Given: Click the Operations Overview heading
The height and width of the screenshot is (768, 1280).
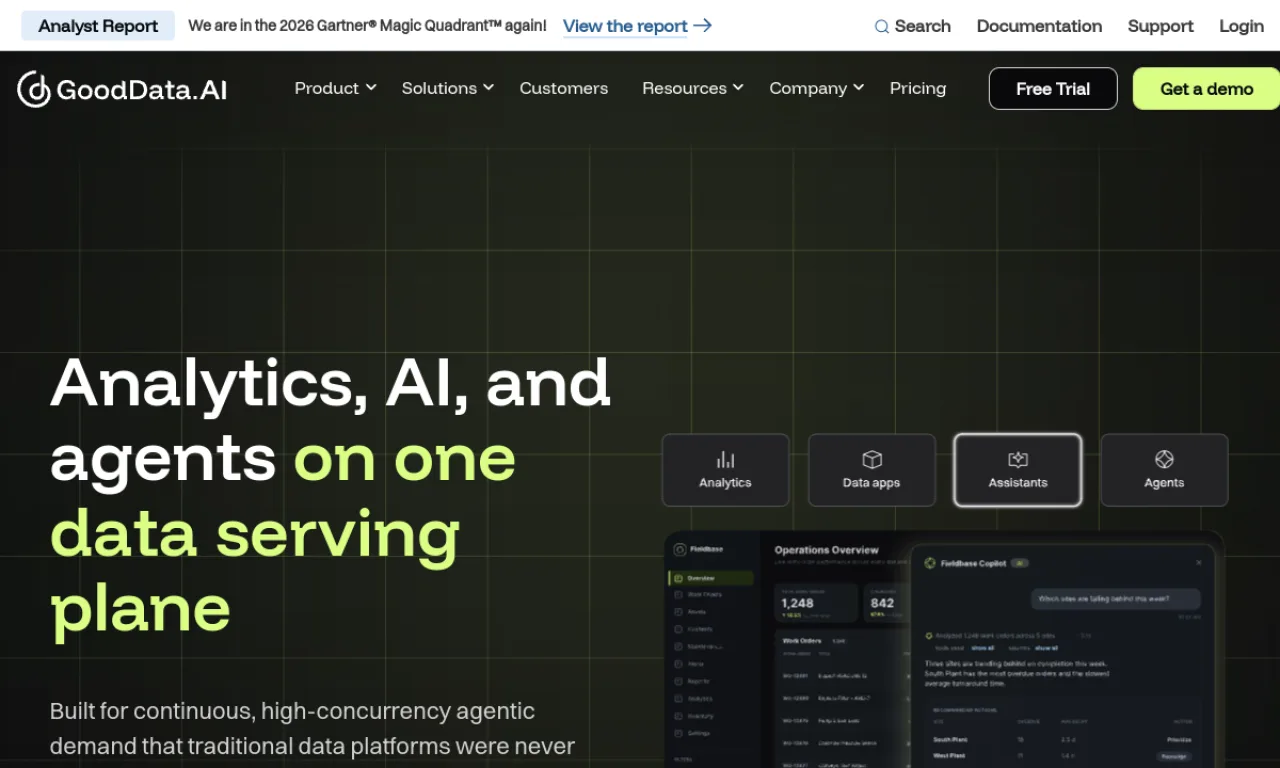Looking at the screenshot, I should (x=826, y=550).
